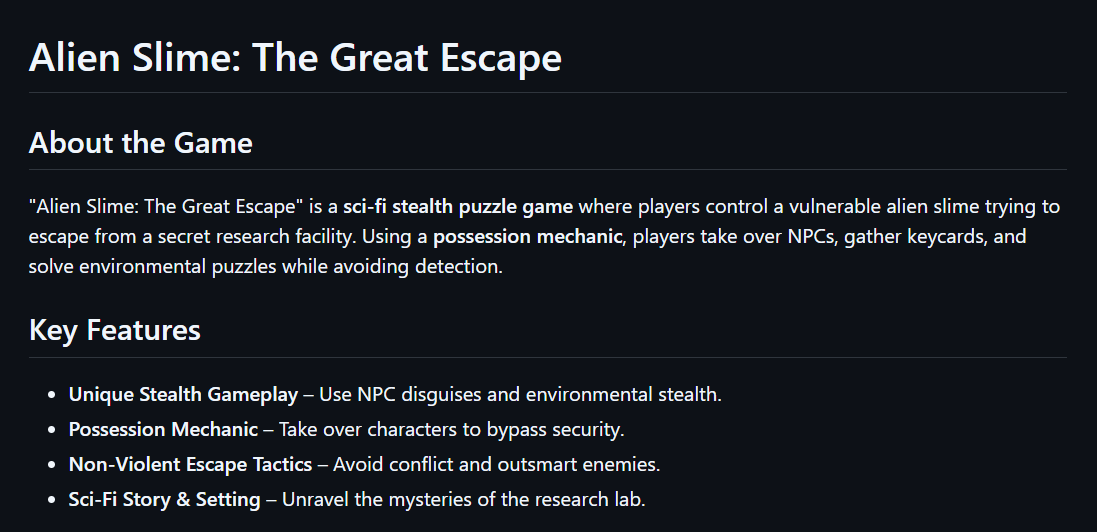The height and width of the screenshot is (532, 1097).
Task: Click the "About the Game" heading
Action: tap(140, 143)
